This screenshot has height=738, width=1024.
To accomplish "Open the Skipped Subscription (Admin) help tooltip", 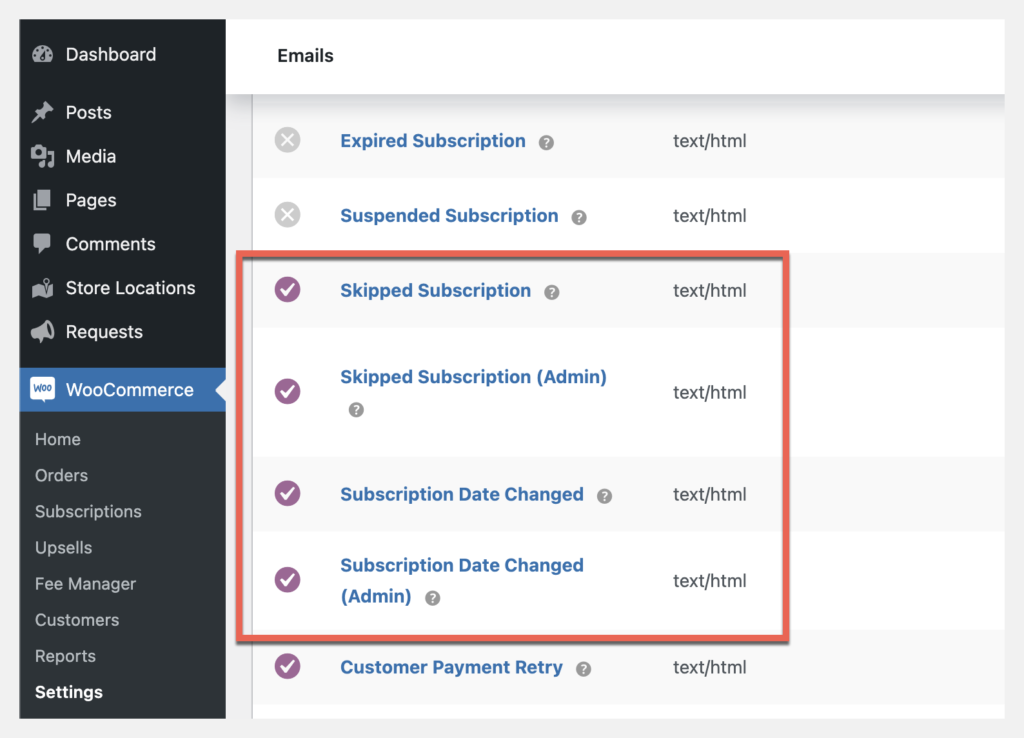I will [x=356, y=409].
